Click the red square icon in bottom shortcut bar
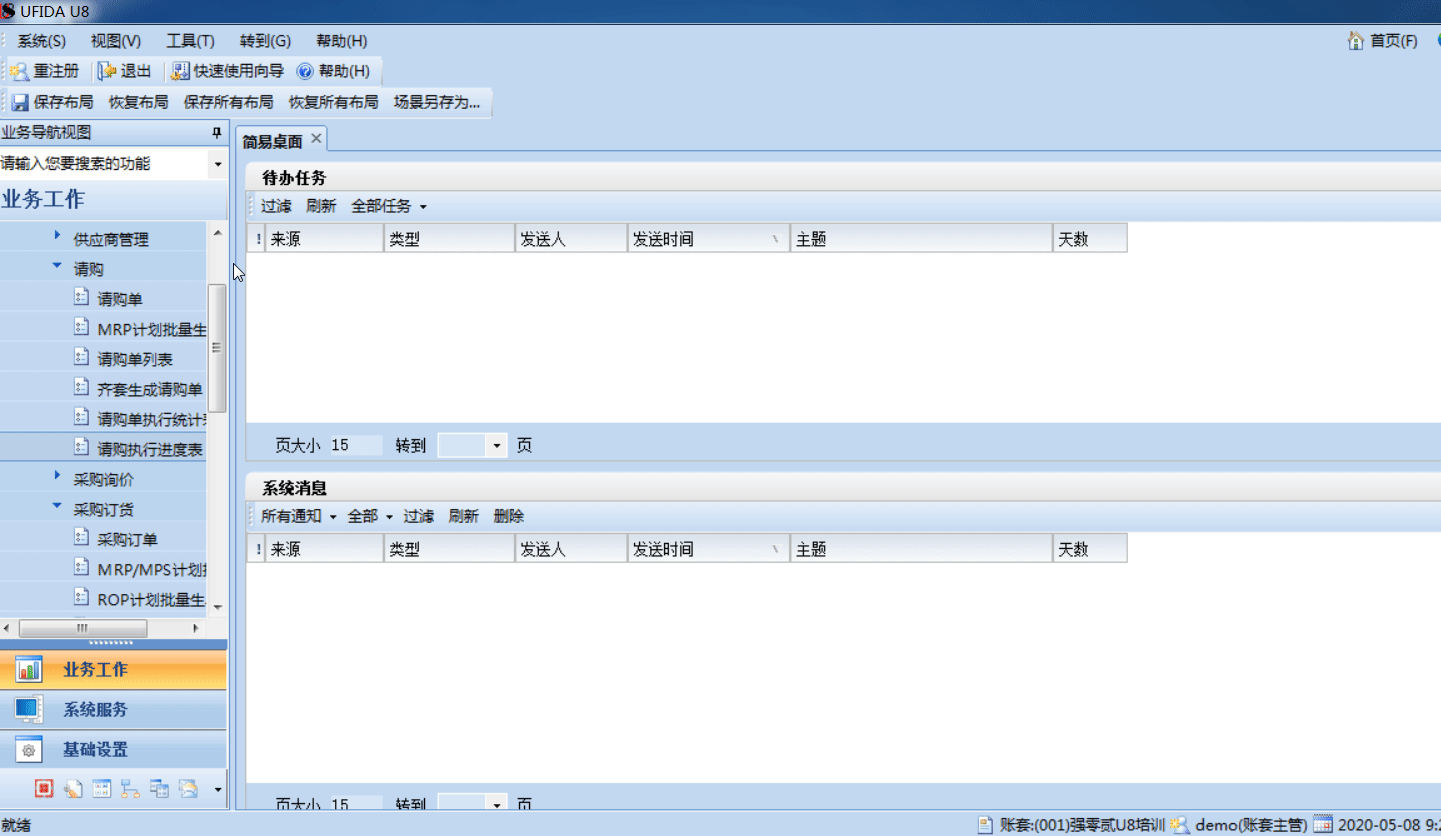This screenshot has height=836, width=1441. 44,789
